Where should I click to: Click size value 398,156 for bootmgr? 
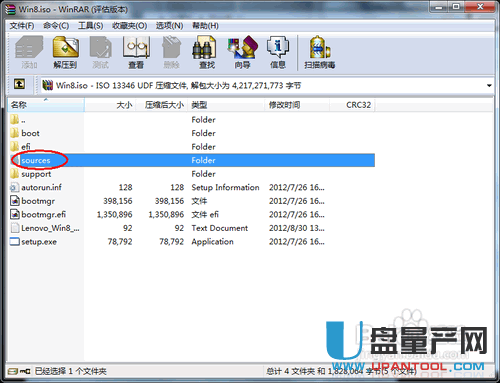coord(118,201)
